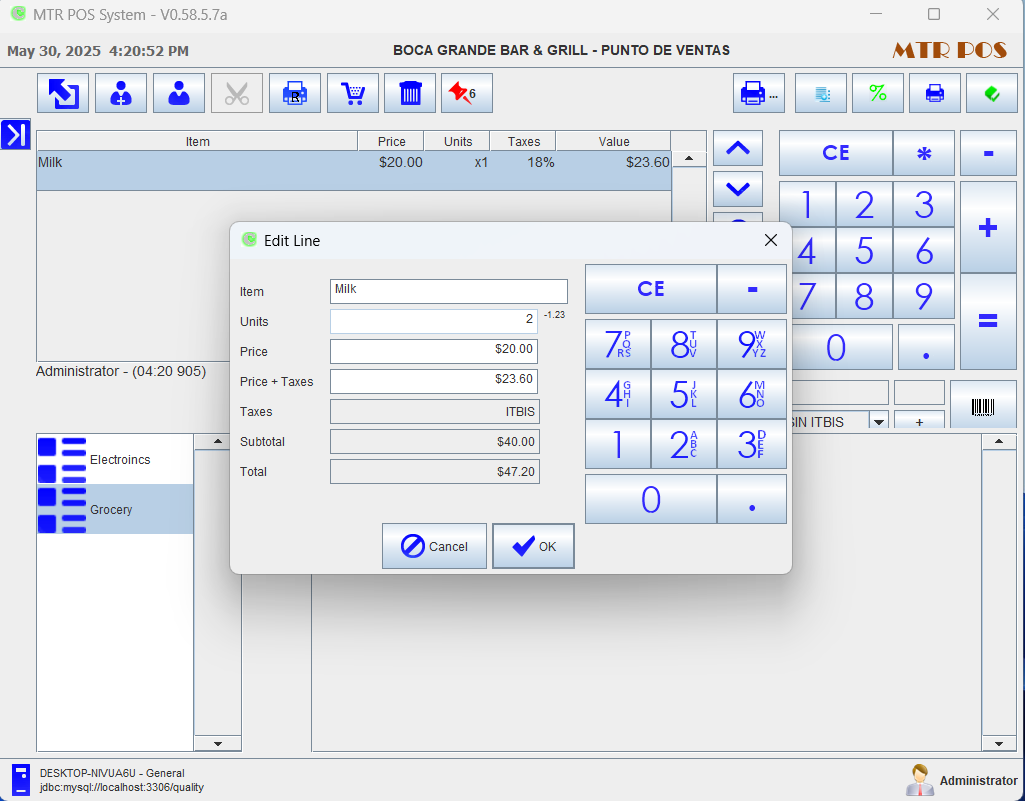The image size is (1025, 801).
Task: Tap the decimal point on the Edit Line keypad
Action: tap(752, 499)
